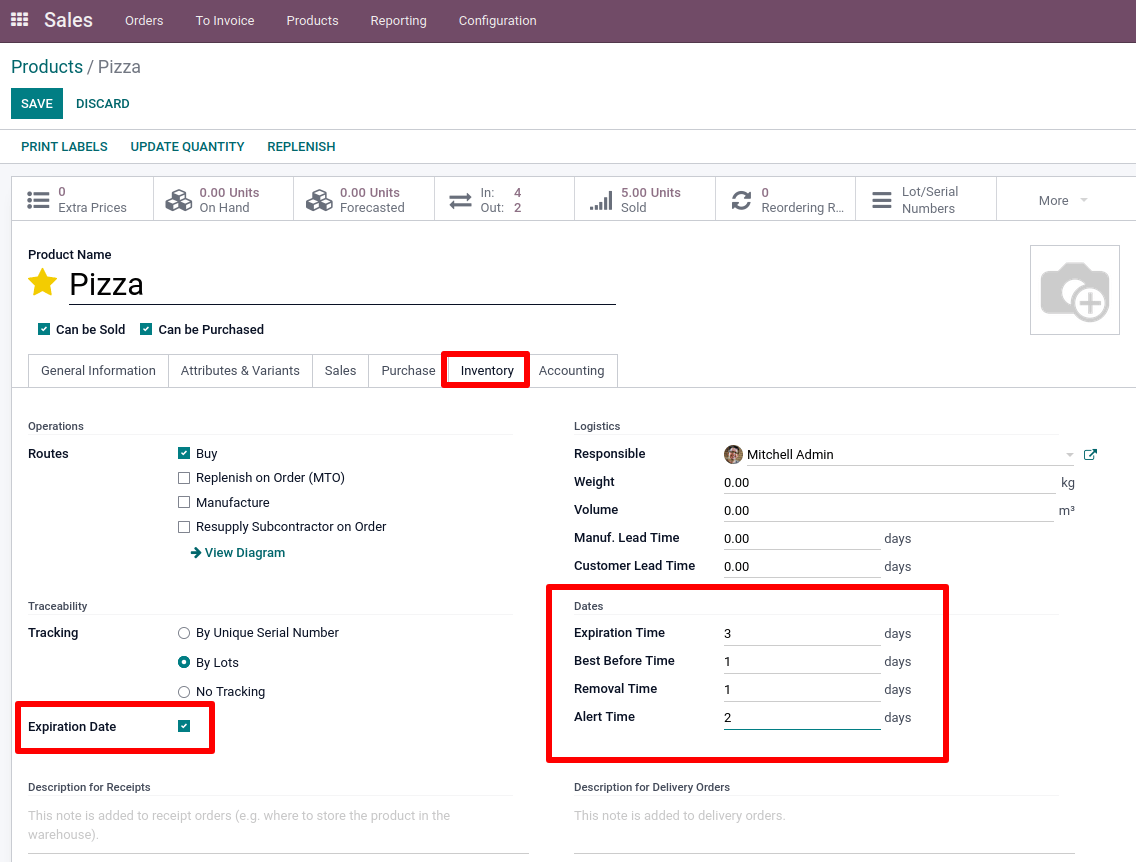Switch to General Information tab
The width and height of the screenshot is (1136, 862).
tap(99, 370)
